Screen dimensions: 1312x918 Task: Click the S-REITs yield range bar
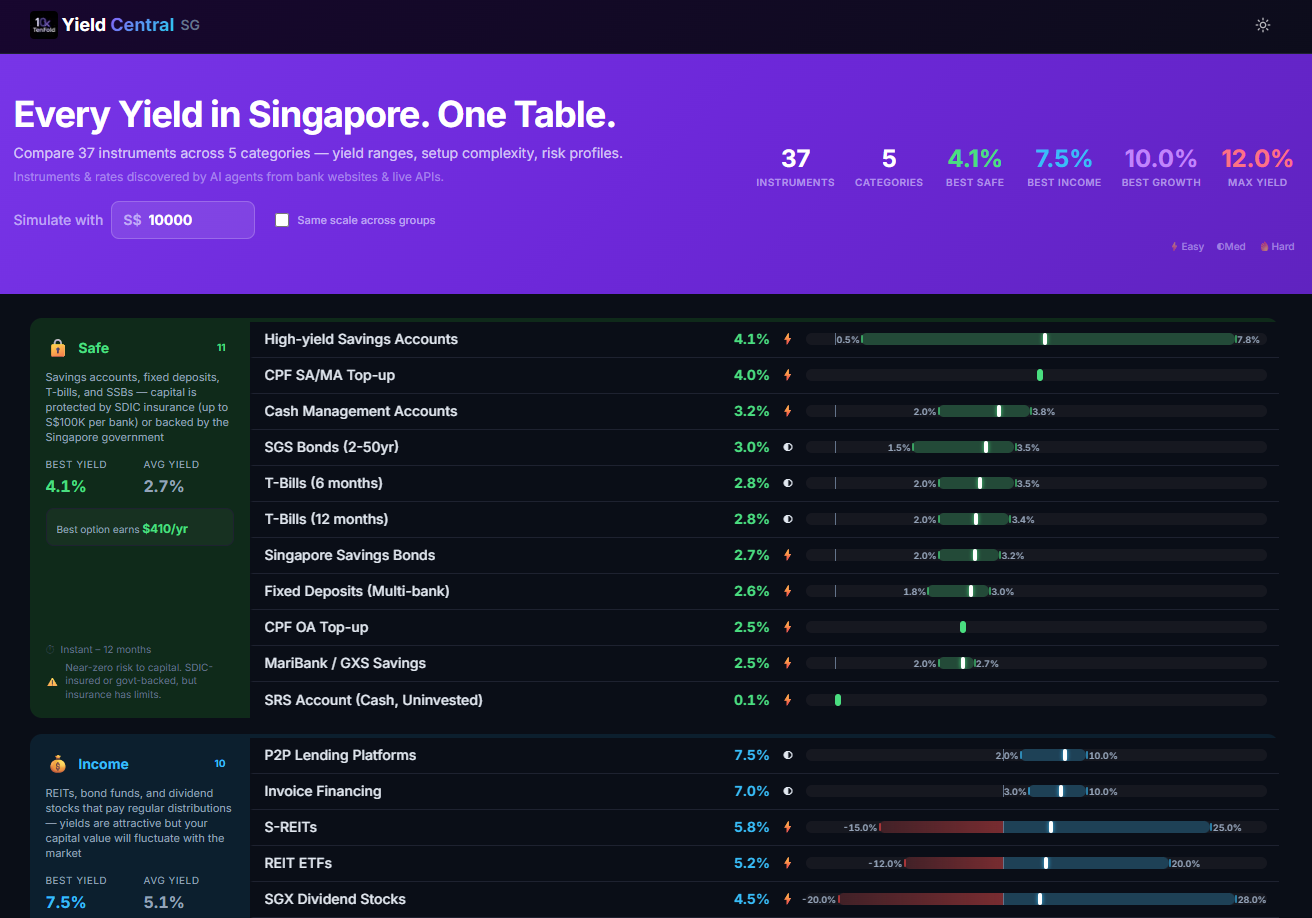click(x=1040, y=827)
